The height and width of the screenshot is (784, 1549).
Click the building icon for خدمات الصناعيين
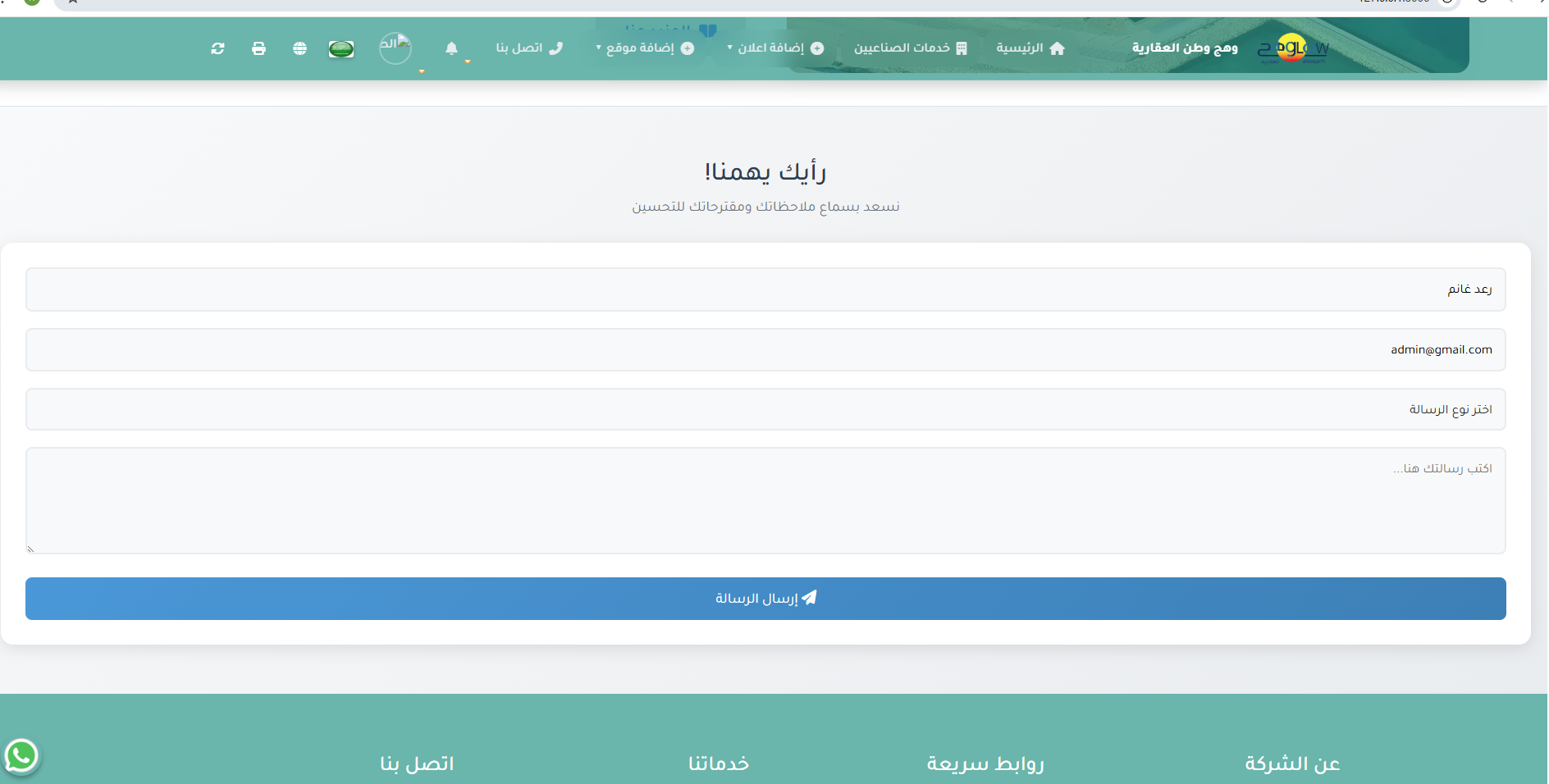(x=962, y=48)
